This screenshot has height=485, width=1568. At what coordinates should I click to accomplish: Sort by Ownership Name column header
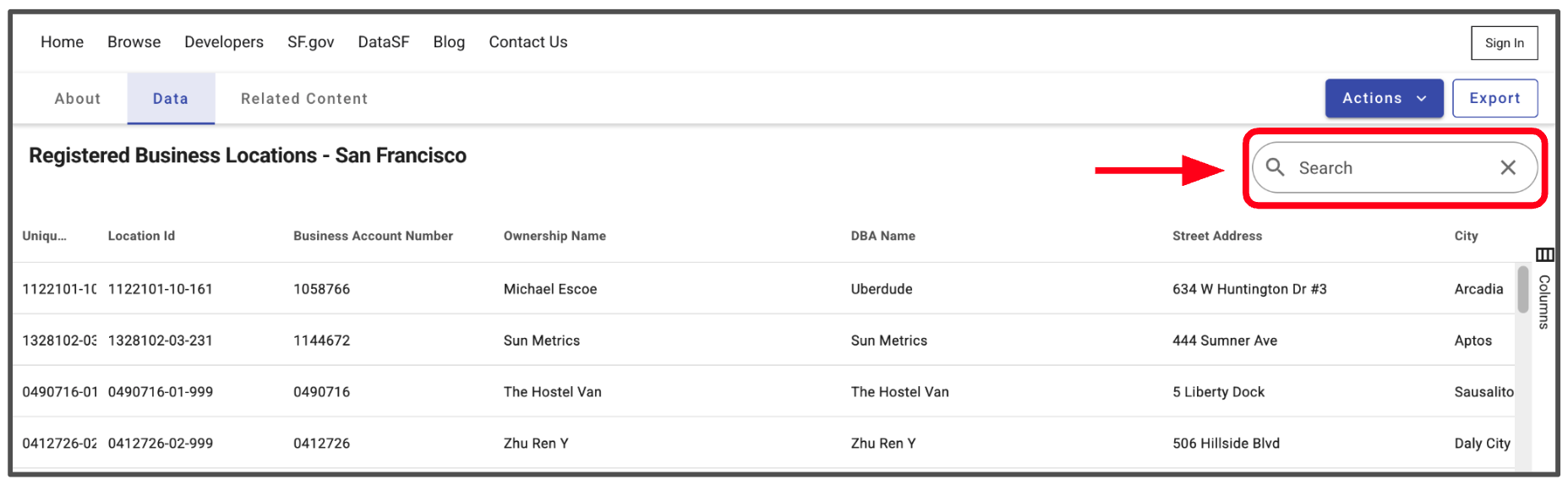[555, 236]
